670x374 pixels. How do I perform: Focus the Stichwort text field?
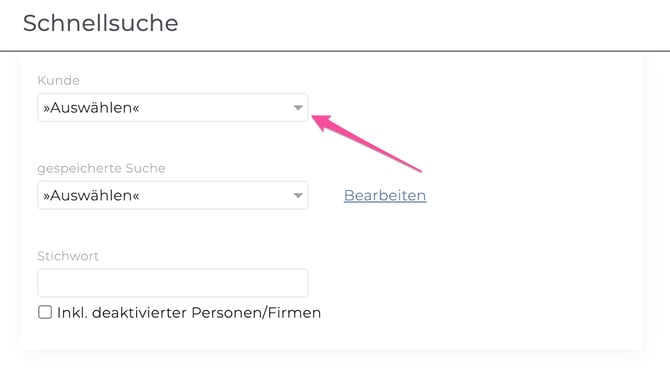[173, 283]
